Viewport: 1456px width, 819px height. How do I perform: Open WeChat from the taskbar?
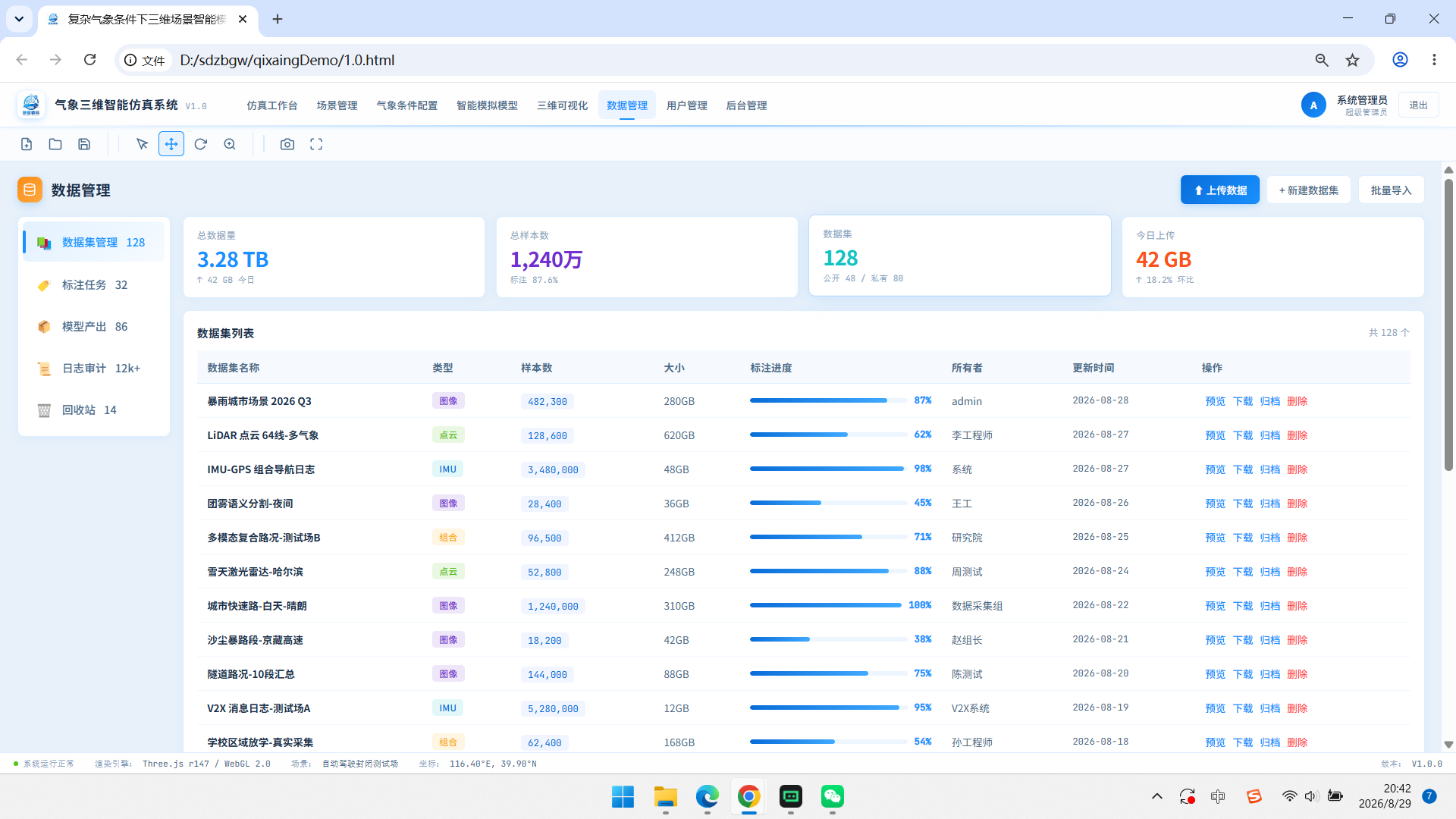coord(833,796)
